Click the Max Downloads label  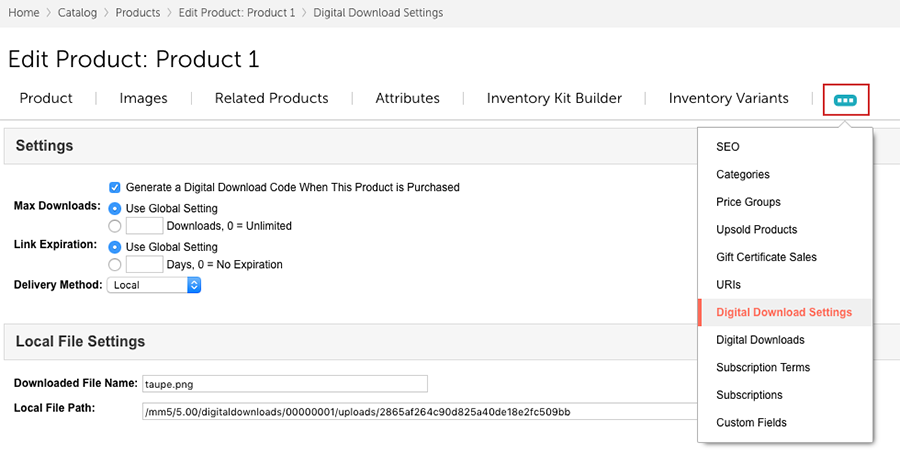coord(57,205)
